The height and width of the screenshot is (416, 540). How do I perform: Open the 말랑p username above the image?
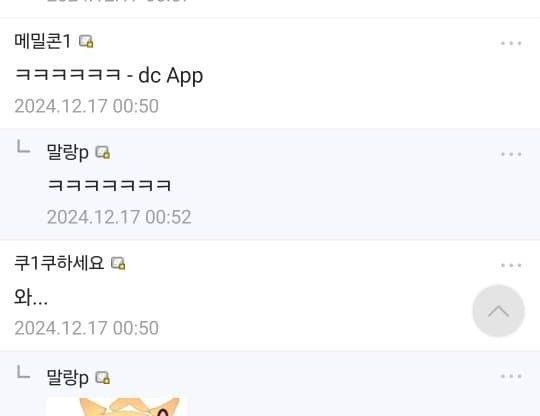click(68, 377)
